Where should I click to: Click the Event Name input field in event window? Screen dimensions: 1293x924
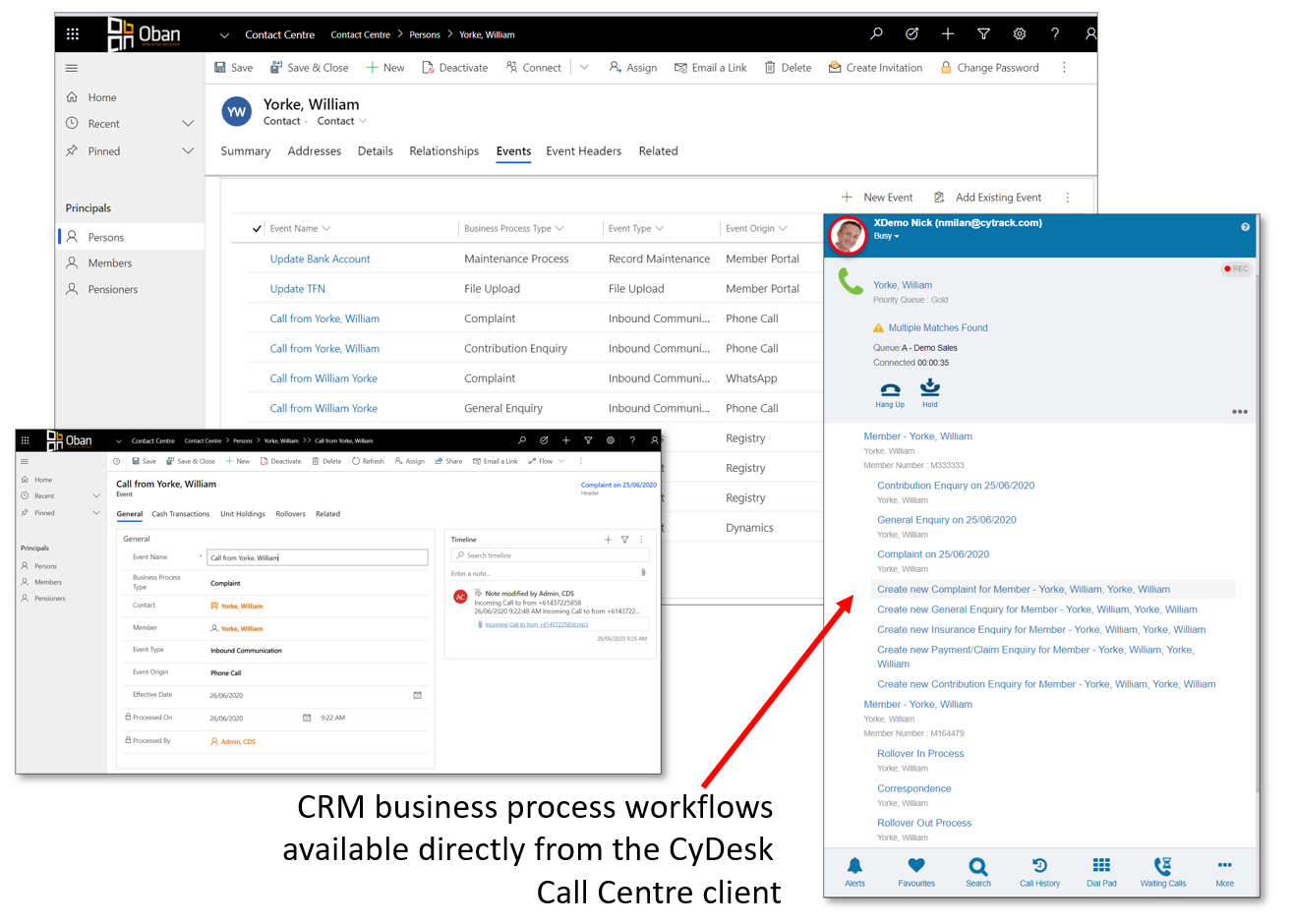(318, 557)
